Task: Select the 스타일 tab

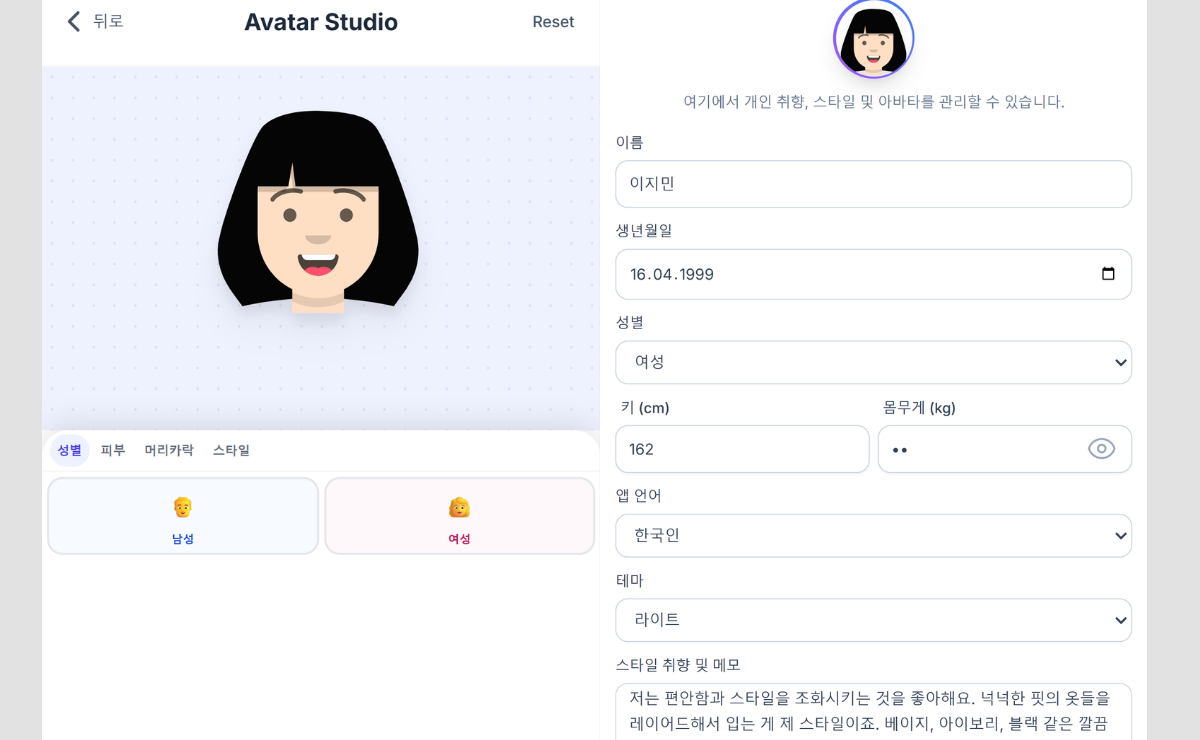Action: 231,450
